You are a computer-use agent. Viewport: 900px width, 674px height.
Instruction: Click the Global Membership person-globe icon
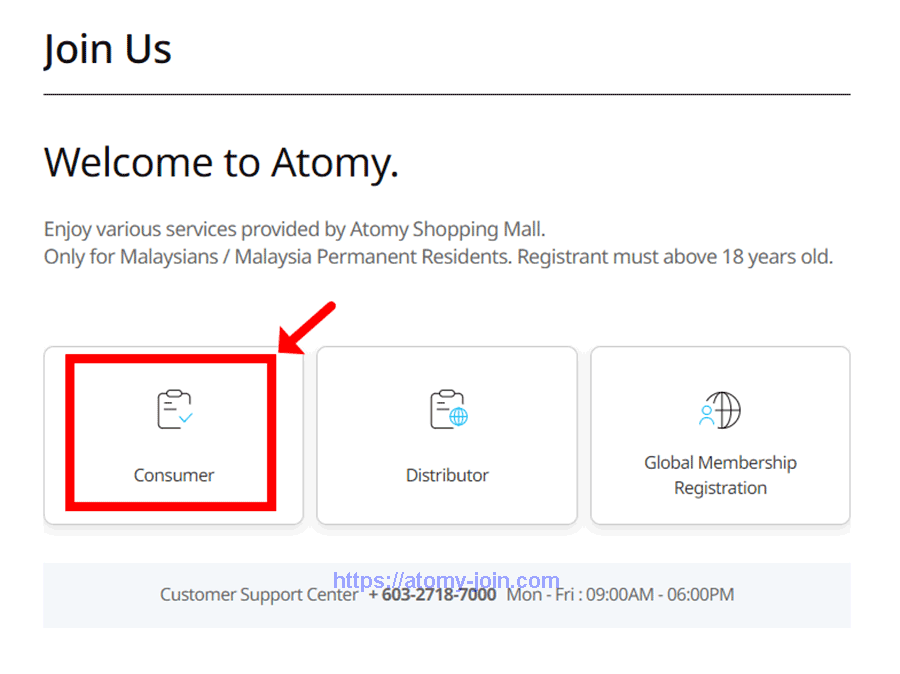[720, 409]
